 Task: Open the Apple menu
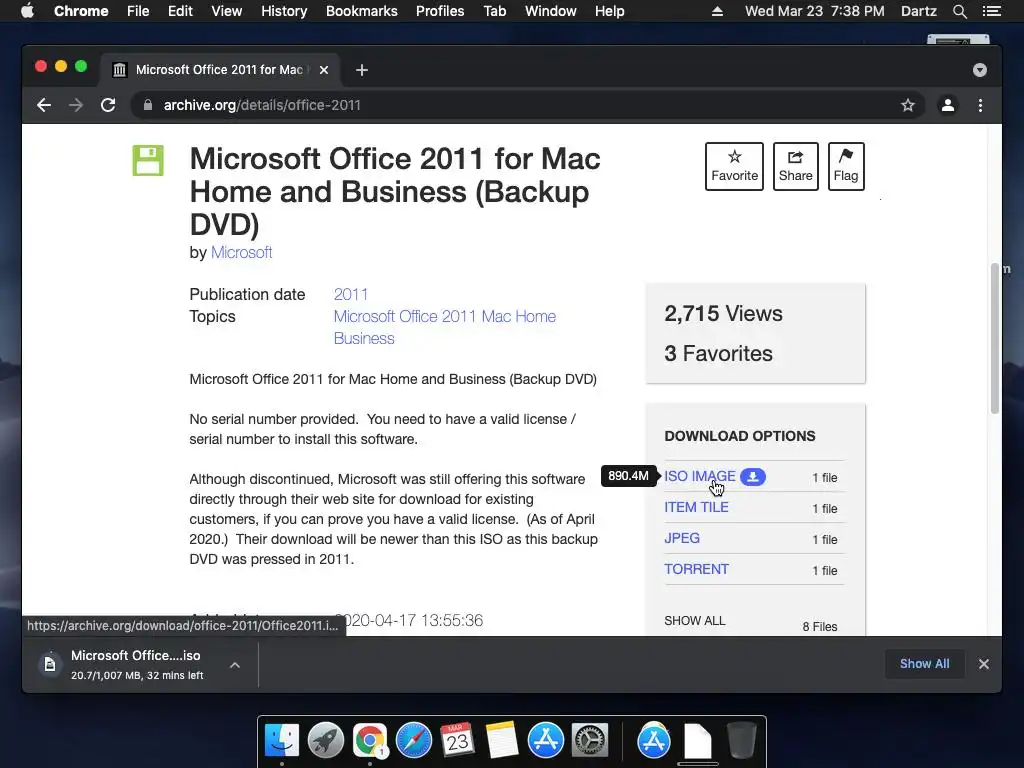[x=27, y=11]
